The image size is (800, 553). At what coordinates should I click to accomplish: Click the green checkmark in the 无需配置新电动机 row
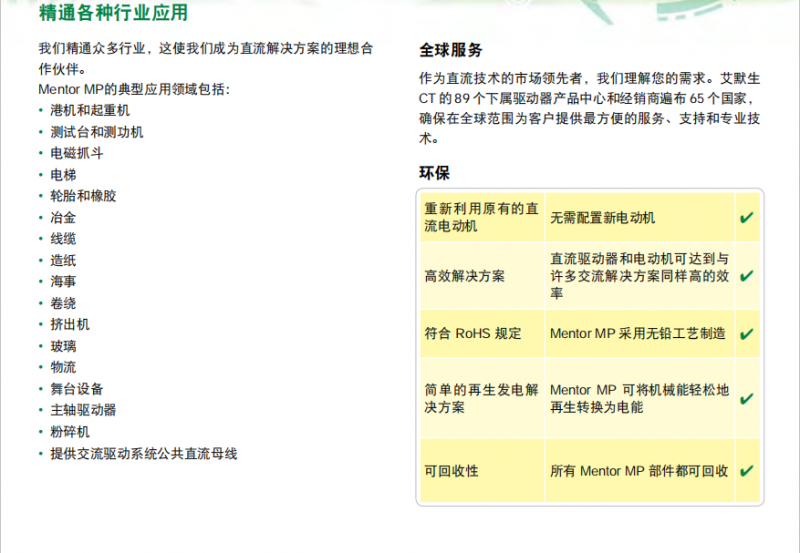point(746,218)
